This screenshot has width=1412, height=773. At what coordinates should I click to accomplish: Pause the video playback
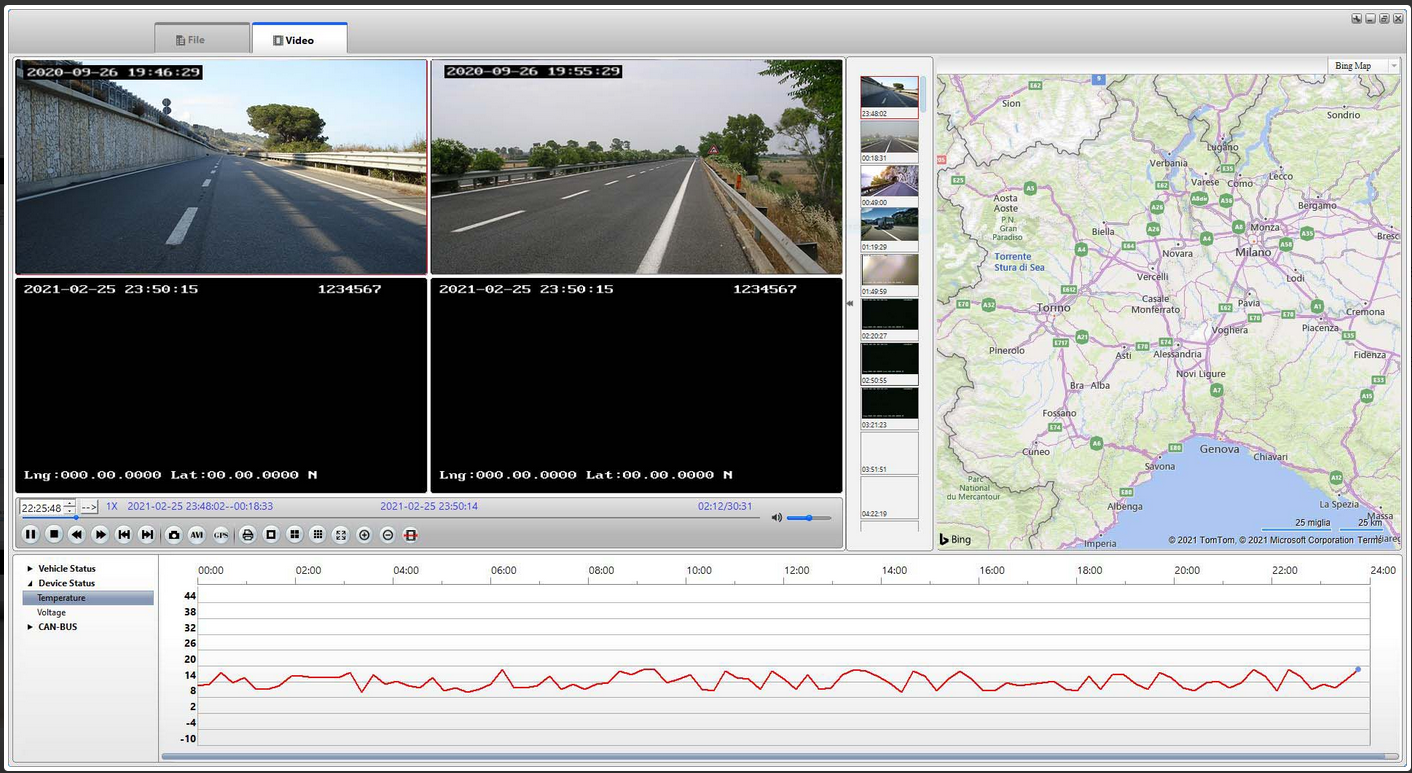pyautogui.click(x=31, y=535)
